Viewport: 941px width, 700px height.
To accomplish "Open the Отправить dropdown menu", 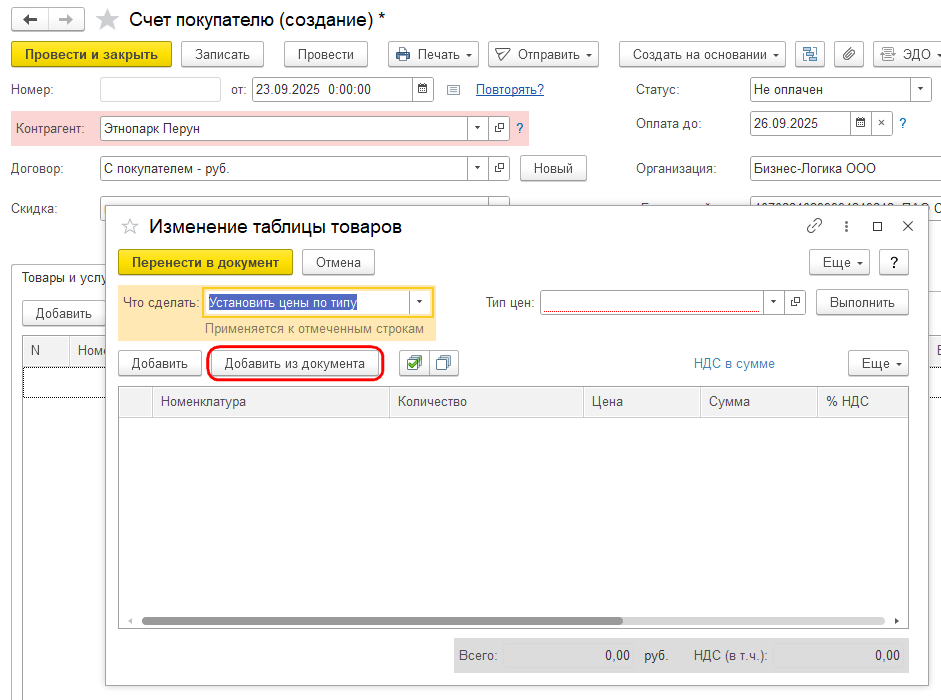I will pos(543,55).
